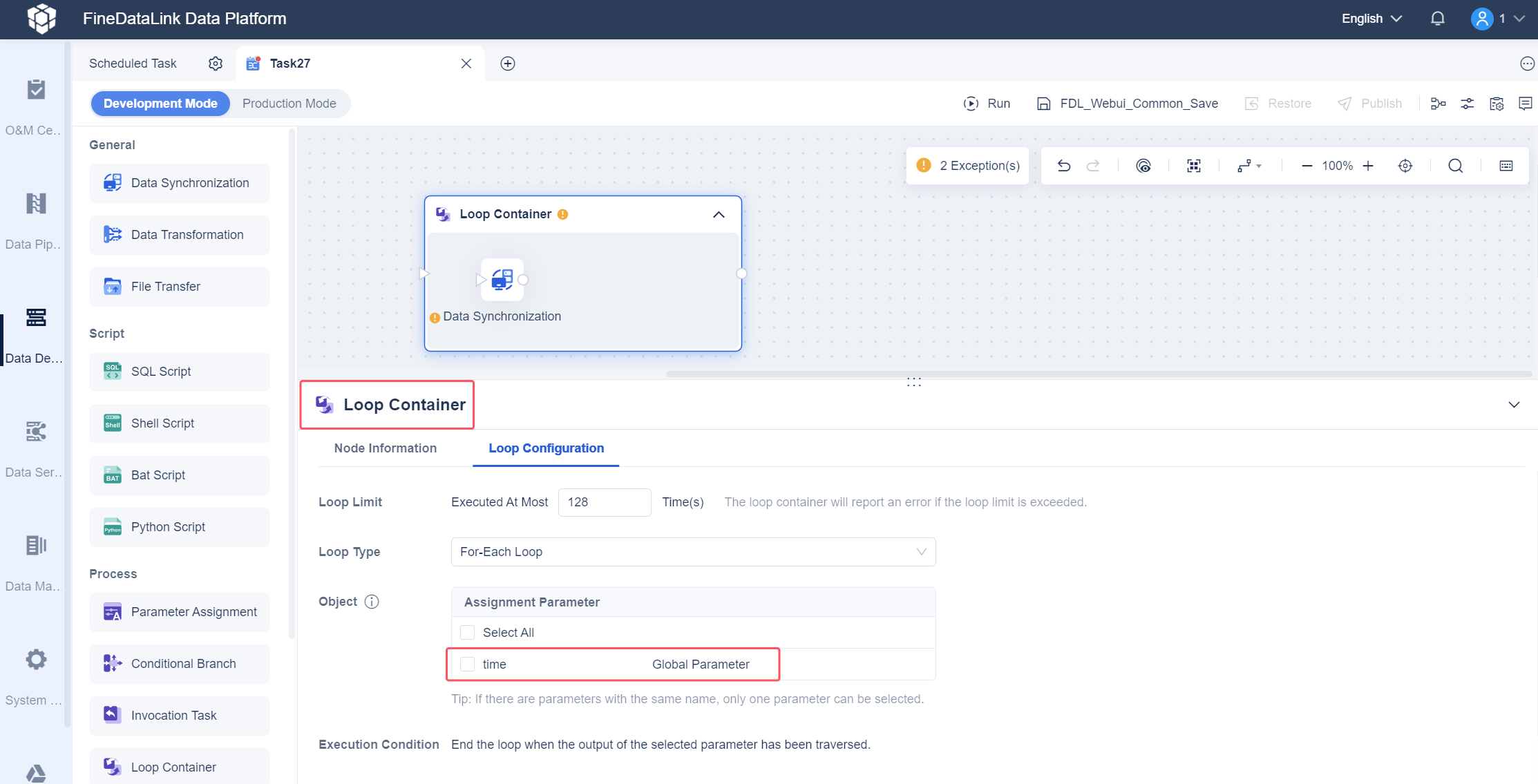This screenshot has height=784, width=1538.
Task: Click the 2 Exception(s) indicator
Action: click(x=967, y=166)
